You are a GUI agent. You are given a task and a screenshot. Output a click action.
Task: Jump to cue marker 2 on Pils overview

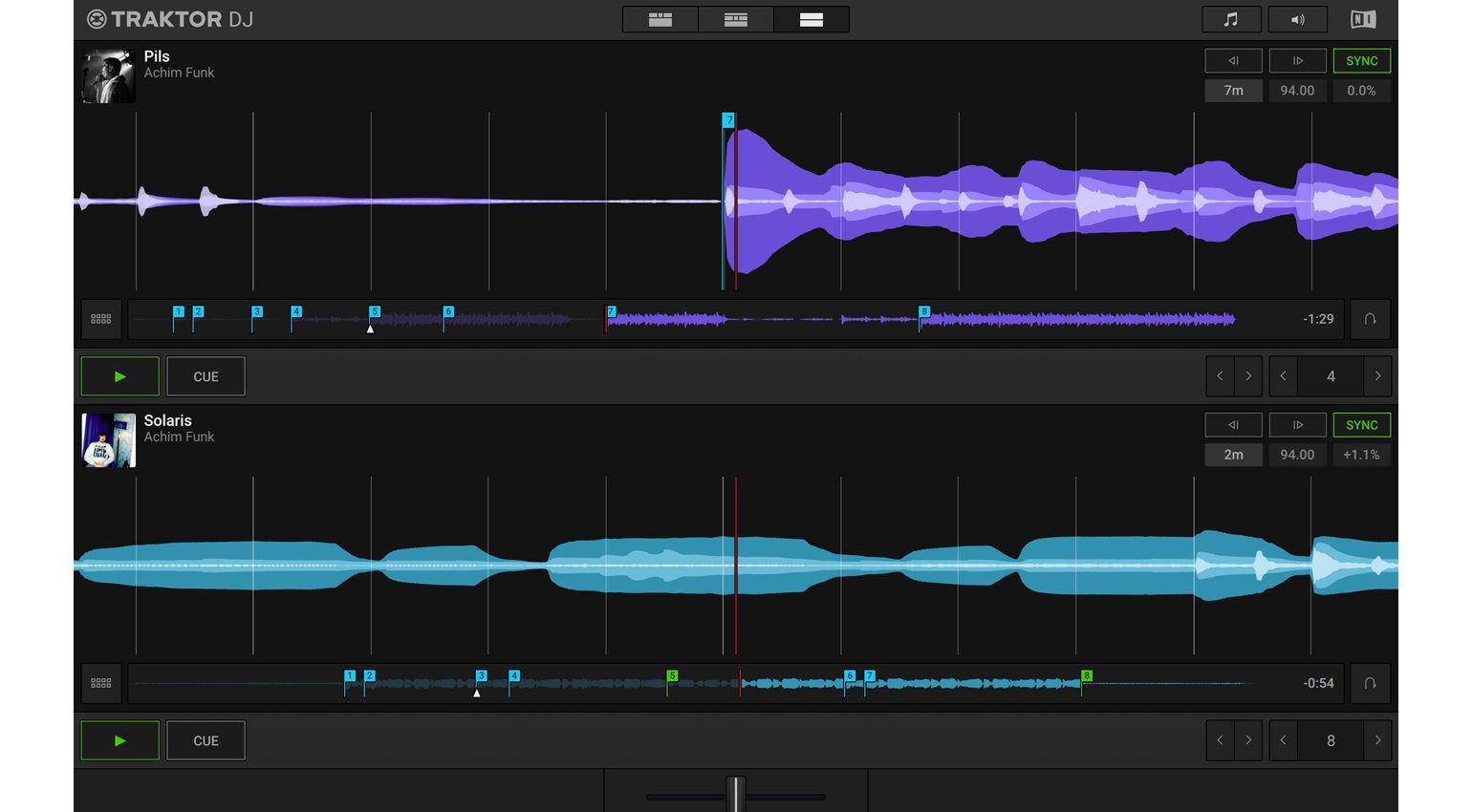(x=198, y=311)
